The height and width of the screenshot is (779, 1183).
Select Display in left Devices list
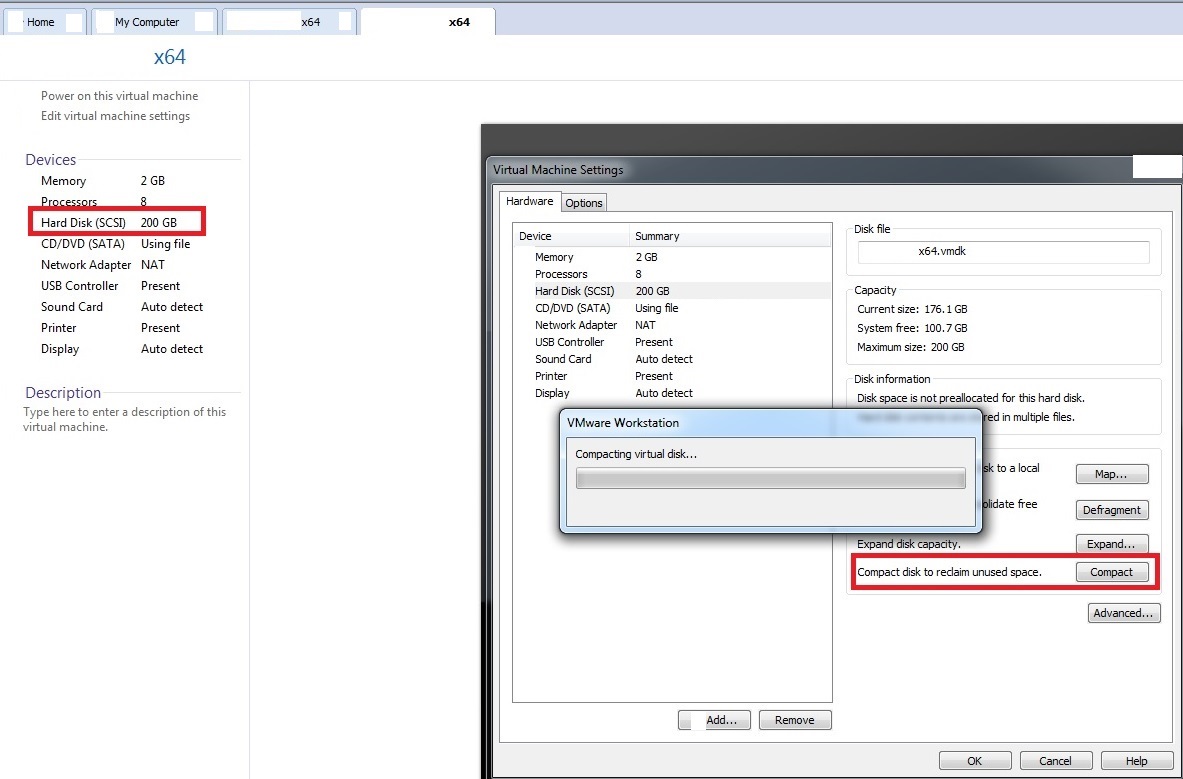121,349
